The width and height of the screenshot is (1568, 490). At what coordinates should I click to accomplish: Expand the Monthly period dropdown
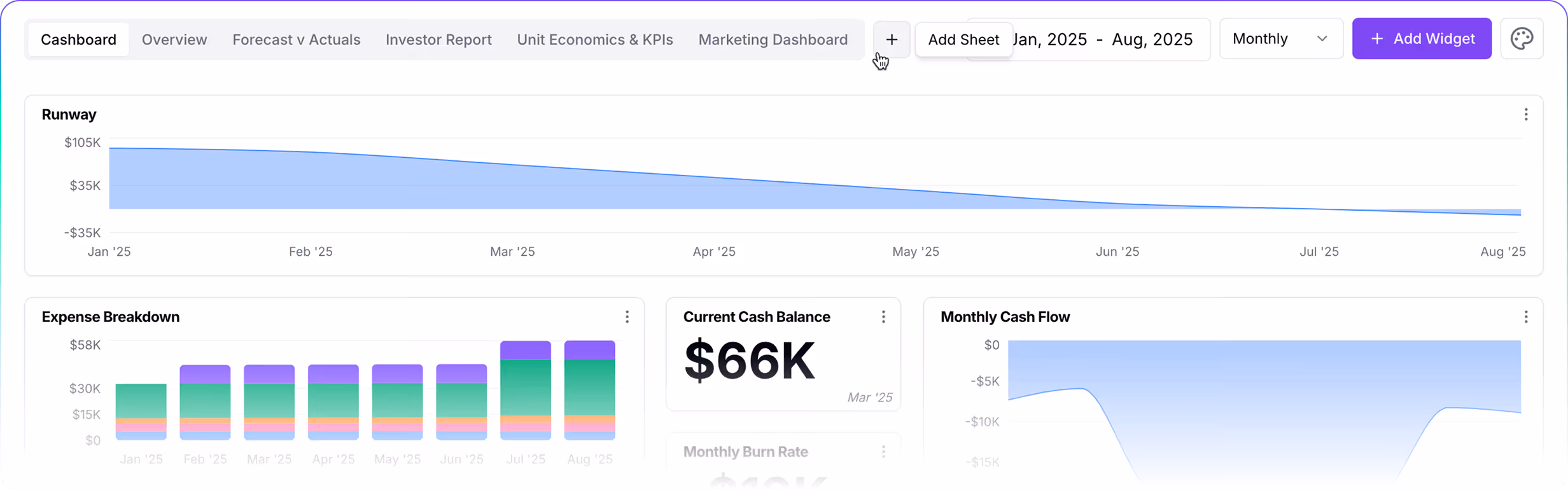pyautogui.click(x=1280, y=39)
